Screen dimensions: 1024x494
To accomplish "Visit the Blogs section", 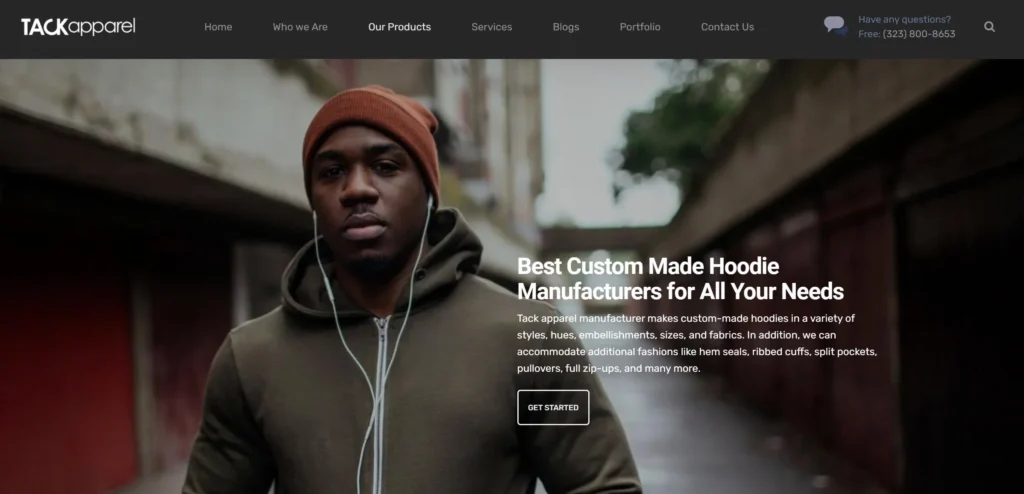I will (x=566, y=27).
